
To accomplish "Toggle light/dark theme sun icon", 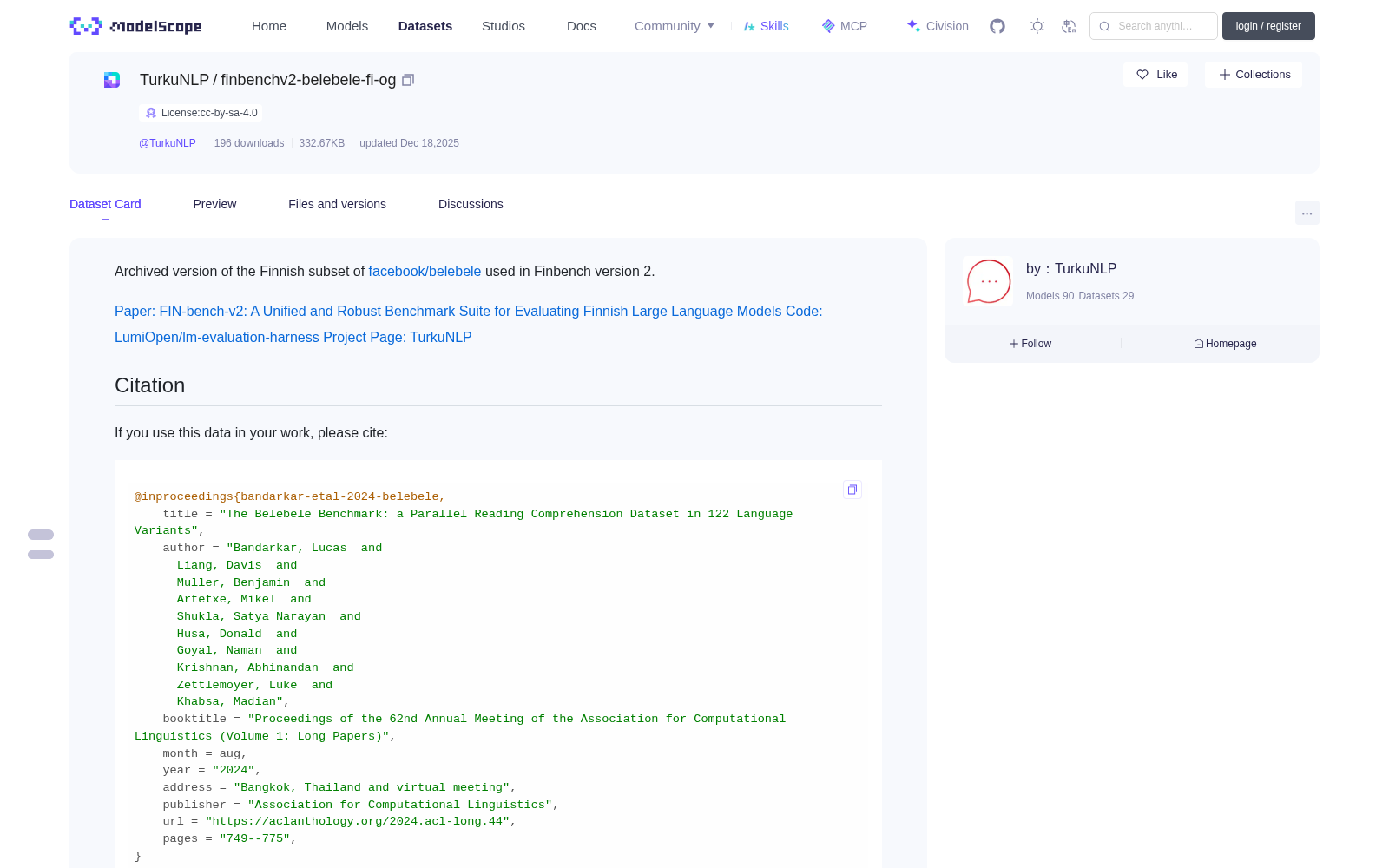I will point(1037,26).
